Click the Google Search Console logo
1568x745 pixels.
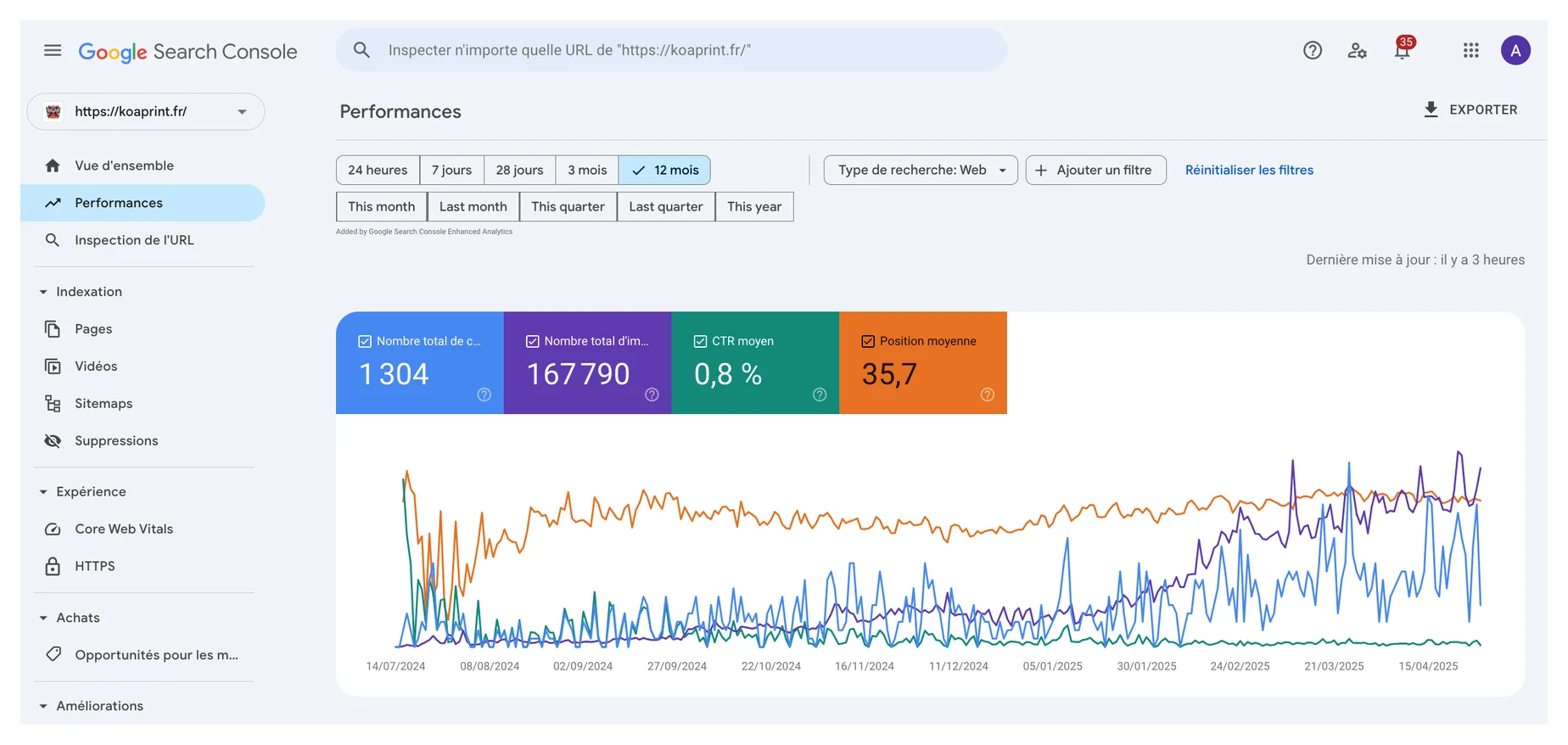188,52
